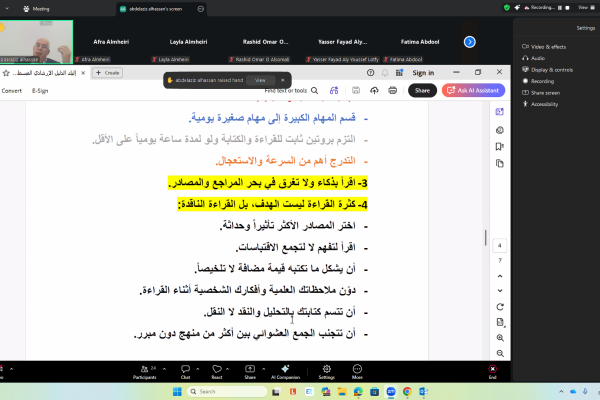Click the page display icon in the right rail
This screenshot has width=600, height=400.
500,322
